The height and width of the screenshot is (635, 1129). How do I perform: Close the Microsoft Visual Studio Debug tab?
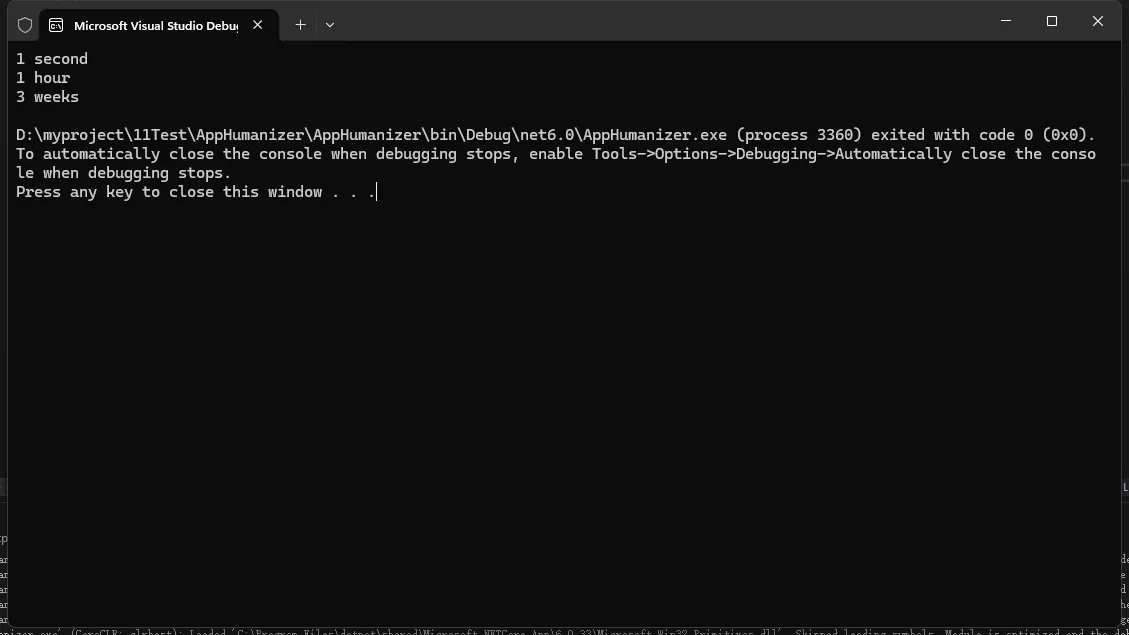pos(258,25)
